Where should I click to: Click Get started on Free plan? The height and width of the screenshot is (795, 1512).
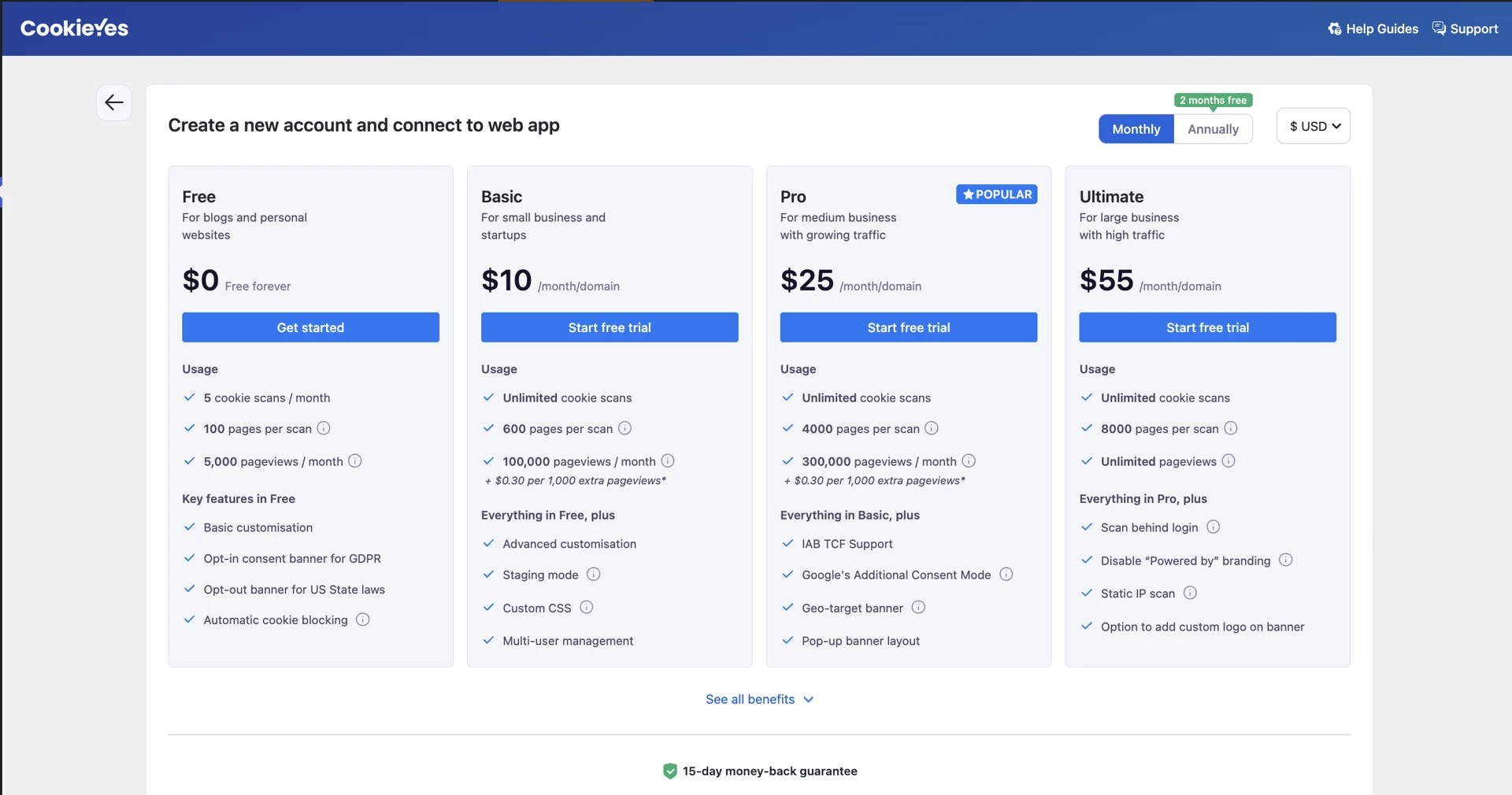(310, 327)
